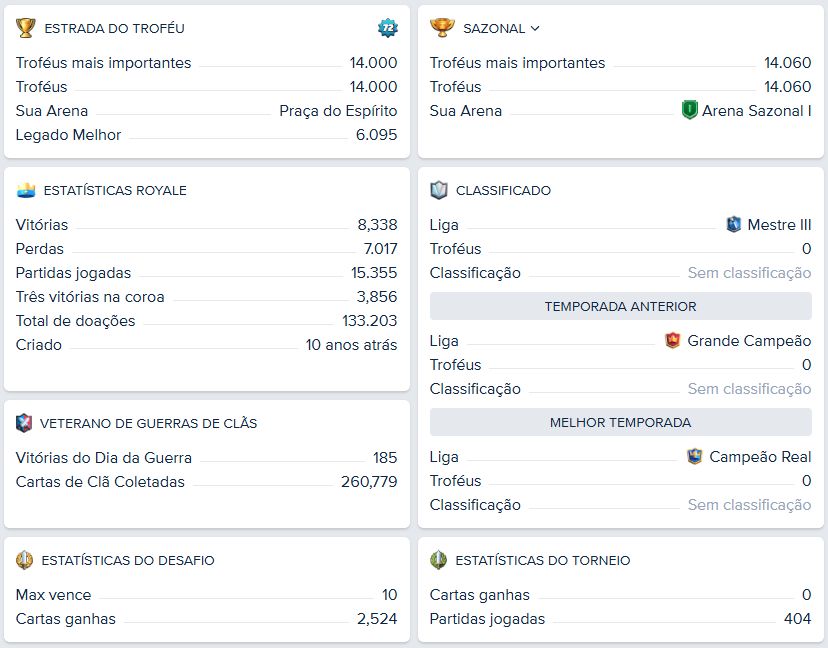This screenshot has height=648, width=828.
Task: Click the Legado Melhor value 6.095
Action: click(377, 135)
